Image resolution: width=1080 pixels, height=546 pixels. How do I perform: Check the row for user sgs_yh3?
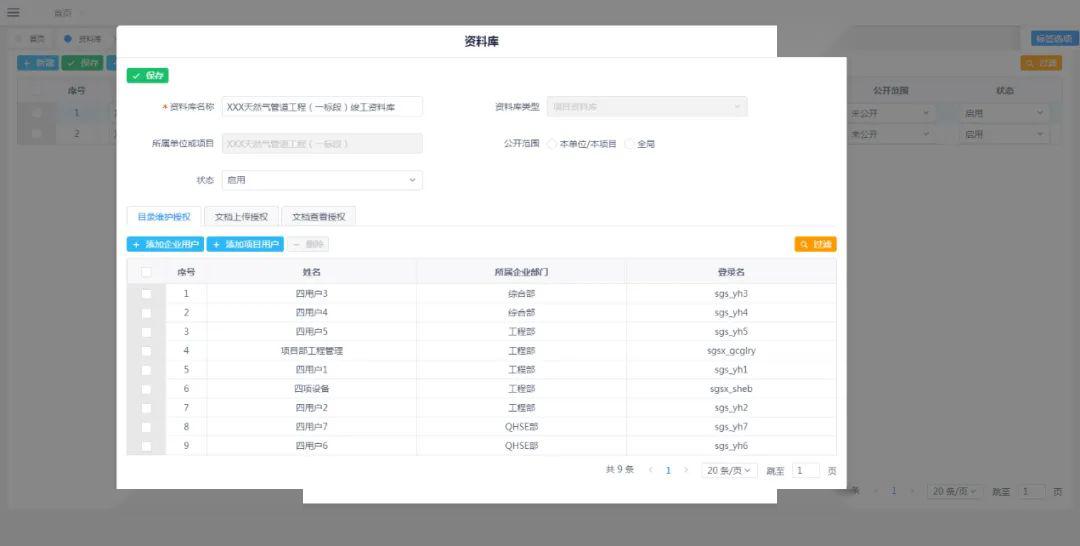click(146, 294)
